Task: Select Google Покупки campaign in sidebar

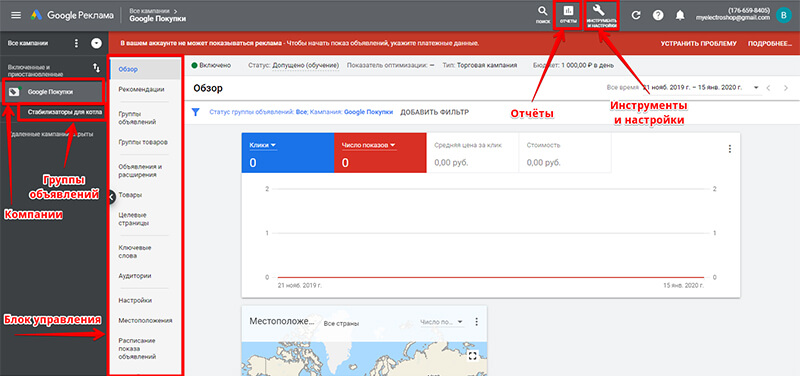Action: click(x=54, y=92)
